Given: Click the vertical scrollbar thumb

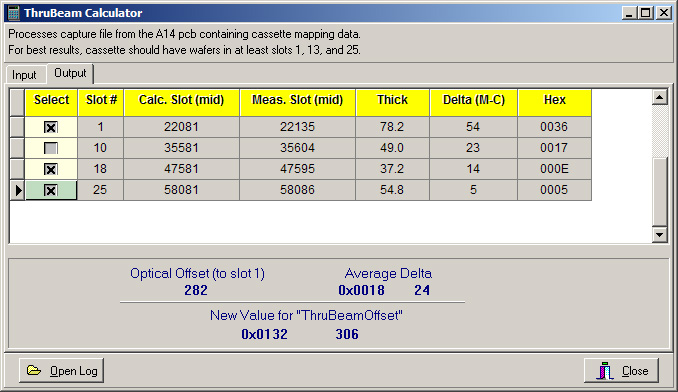Looking at the screenshot, I should 659,192.
